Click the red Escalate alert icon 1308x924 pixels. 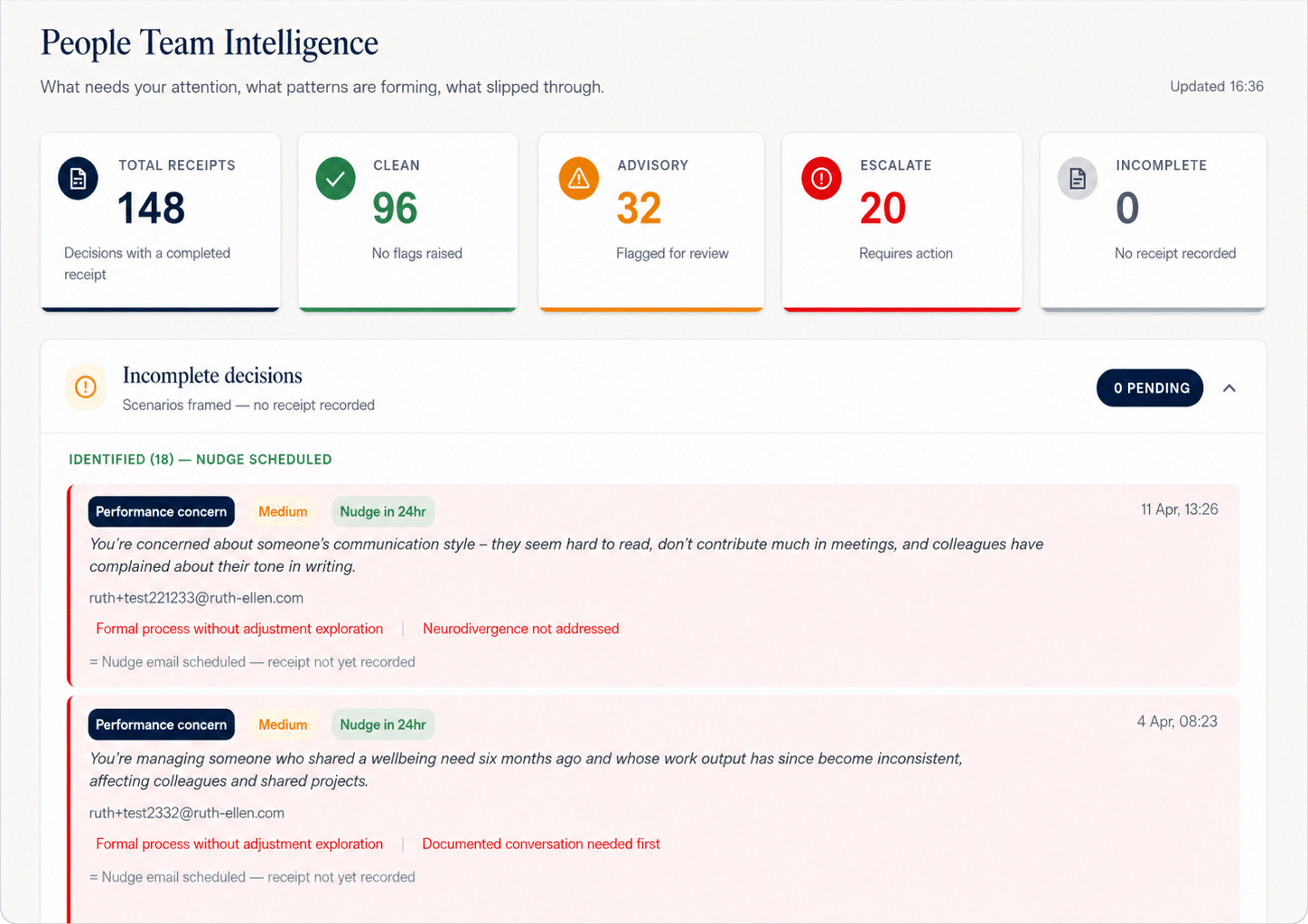coord(821,178)
